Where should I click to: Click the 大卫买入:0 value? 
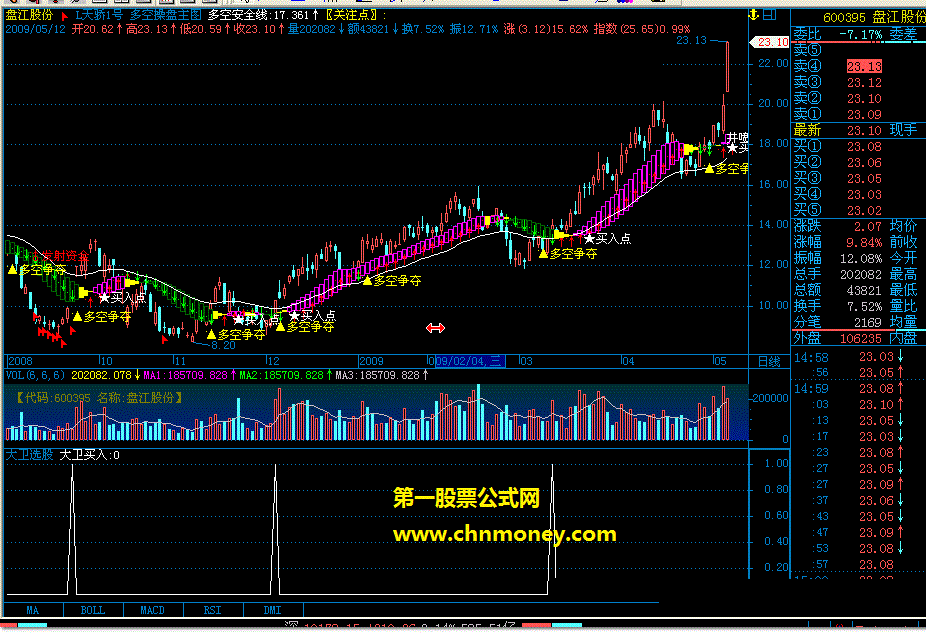(90, 455)
